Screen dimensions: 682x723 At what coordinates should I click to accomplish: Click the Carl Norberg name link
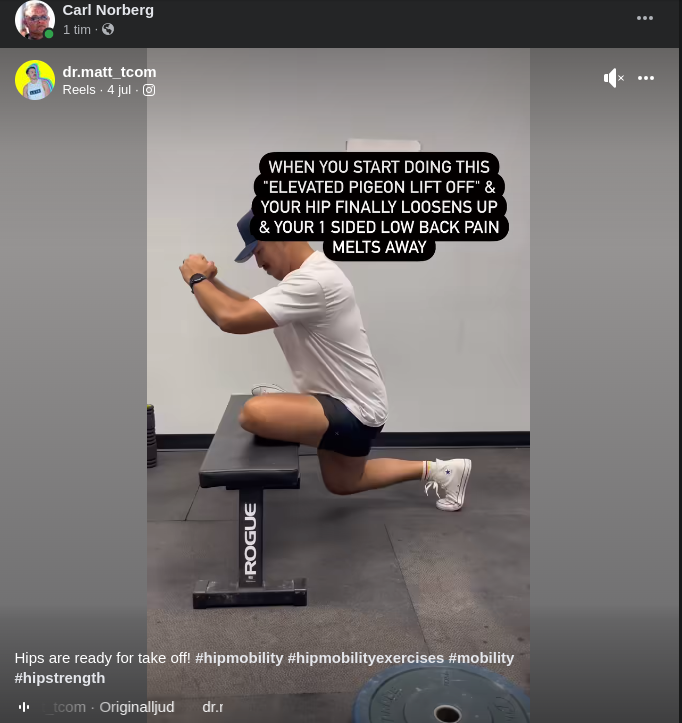pos(108,10)
